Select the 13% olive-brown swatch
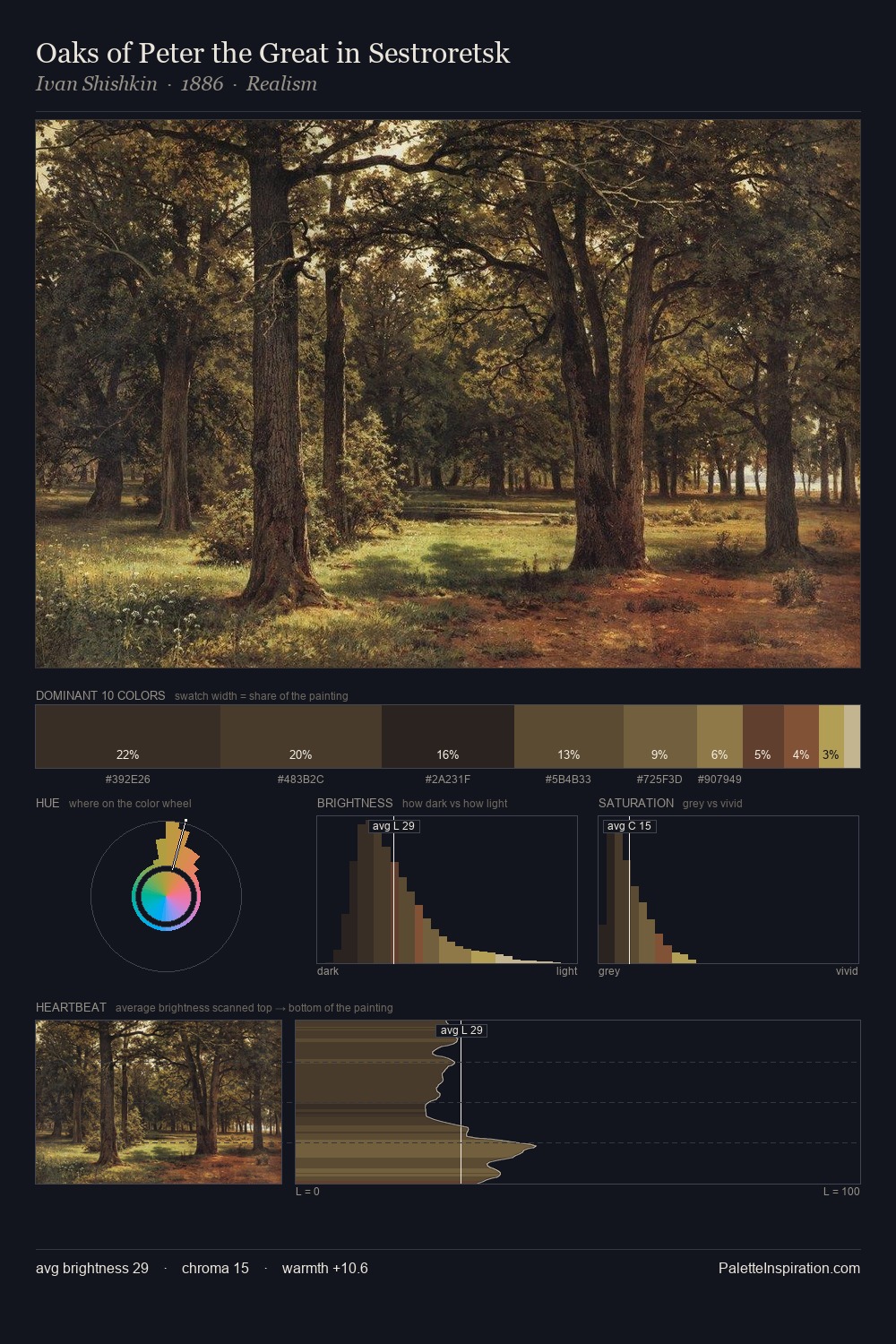 569,737
